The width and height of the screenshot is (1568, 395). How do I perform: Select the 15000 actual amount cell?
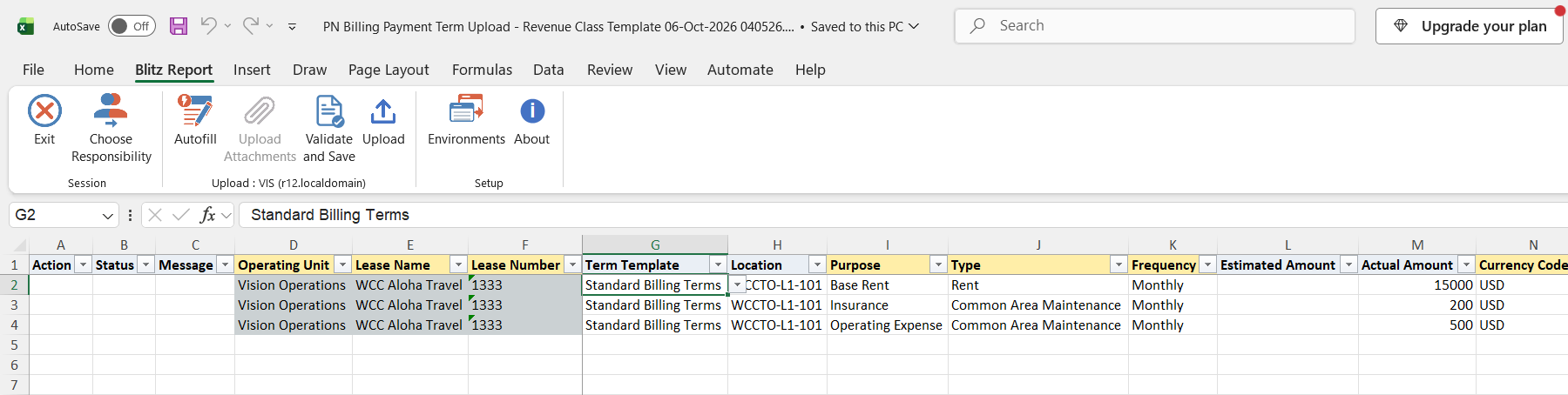1417,285
